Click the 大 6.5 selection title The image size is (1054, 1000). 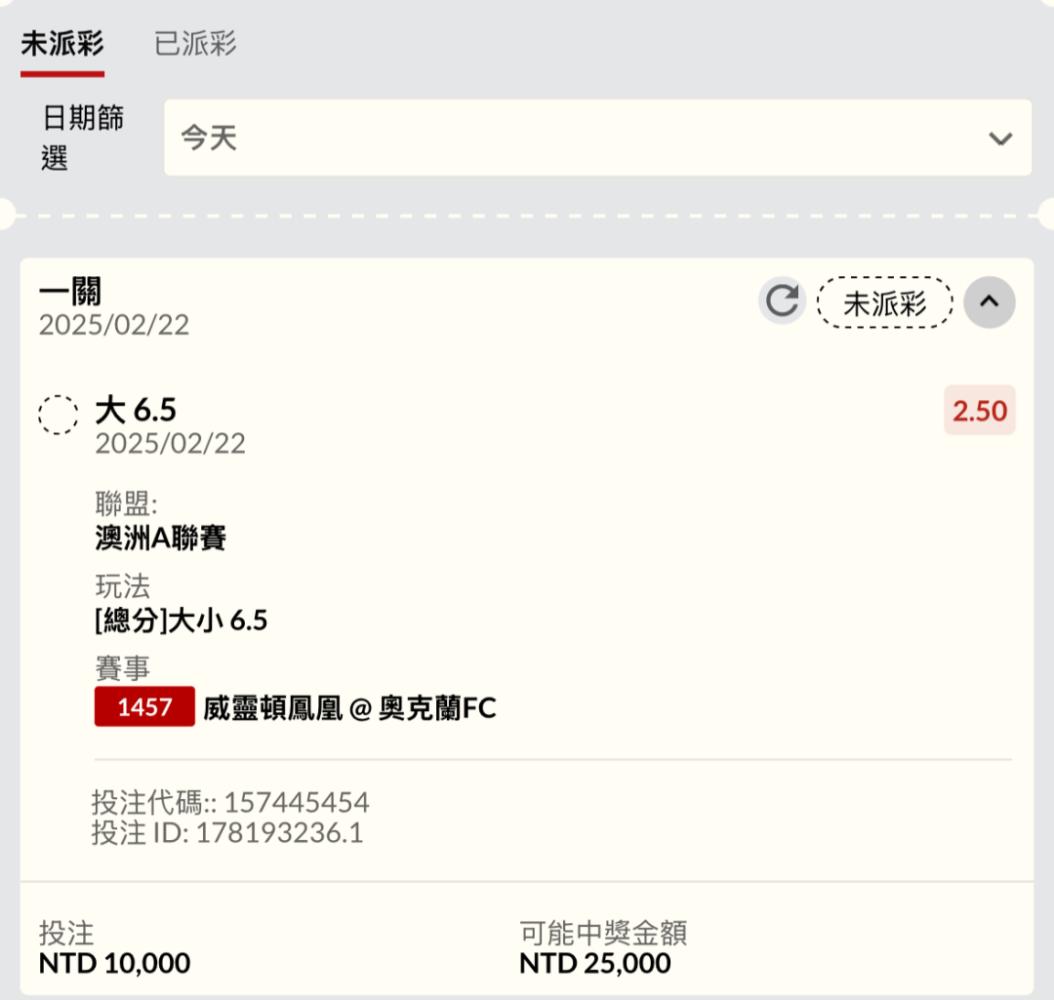[x=136, y=409]
